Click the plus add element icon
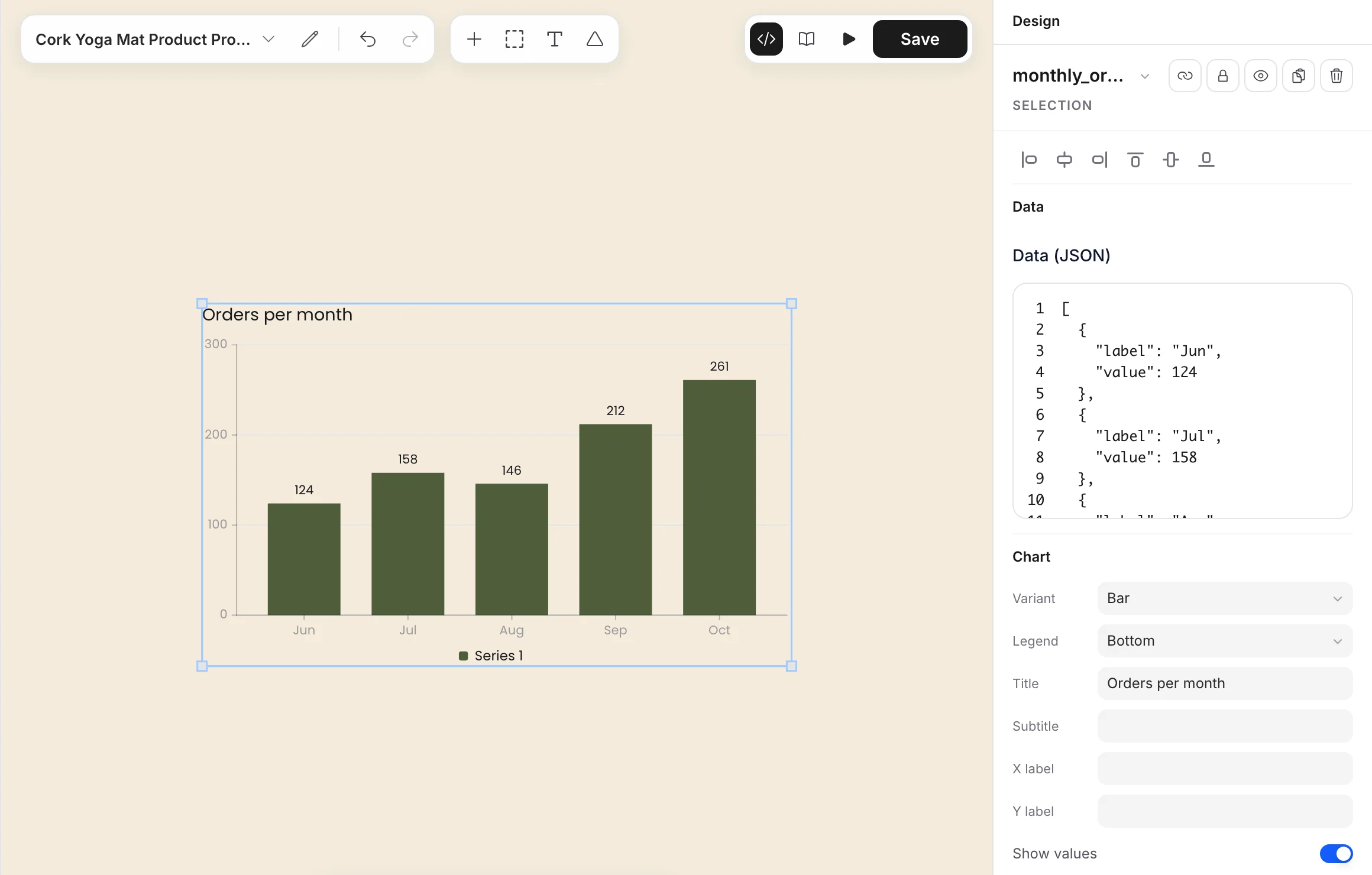Image resolution: width=1372 pixels, height=875 pixels. tap(474, 39)
